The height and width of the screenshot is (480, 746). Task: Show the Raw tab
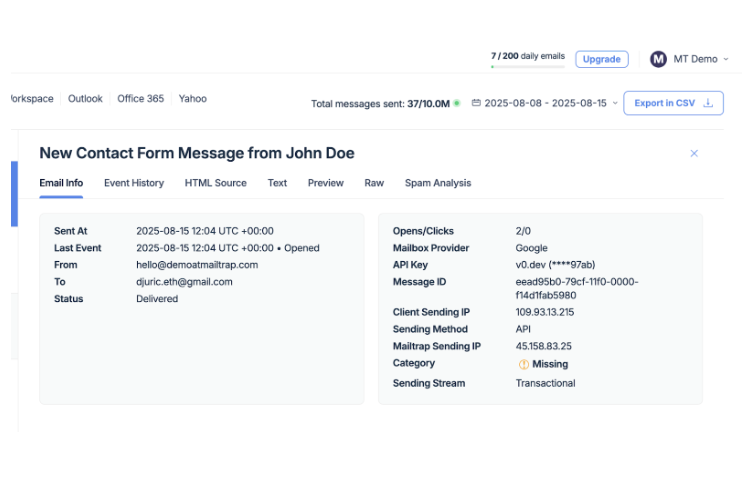[374, 183]
